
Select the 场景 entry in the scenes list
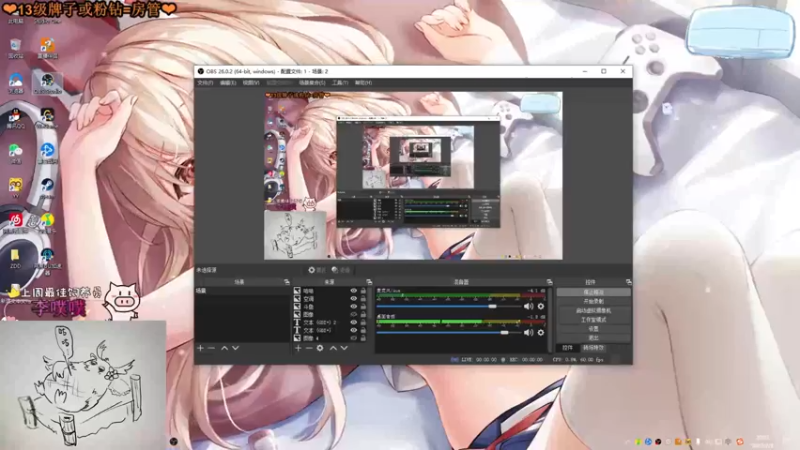(x=243, y=291)
